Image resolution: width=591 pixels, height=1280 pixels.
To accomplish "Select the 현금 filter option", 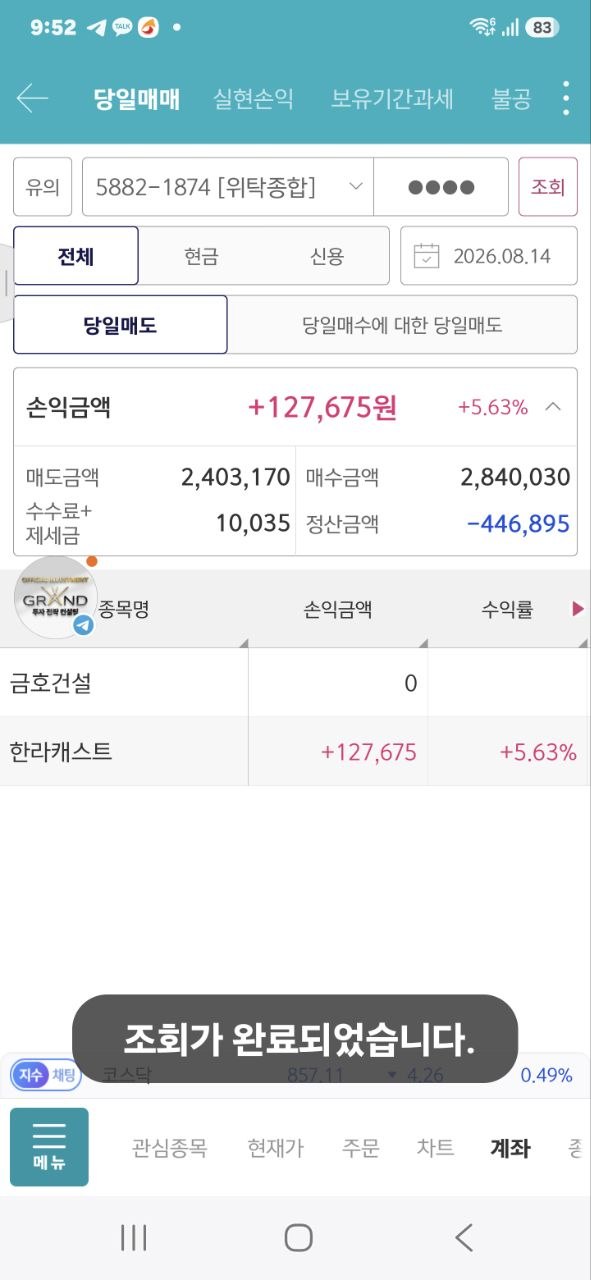I will point(201,256).
